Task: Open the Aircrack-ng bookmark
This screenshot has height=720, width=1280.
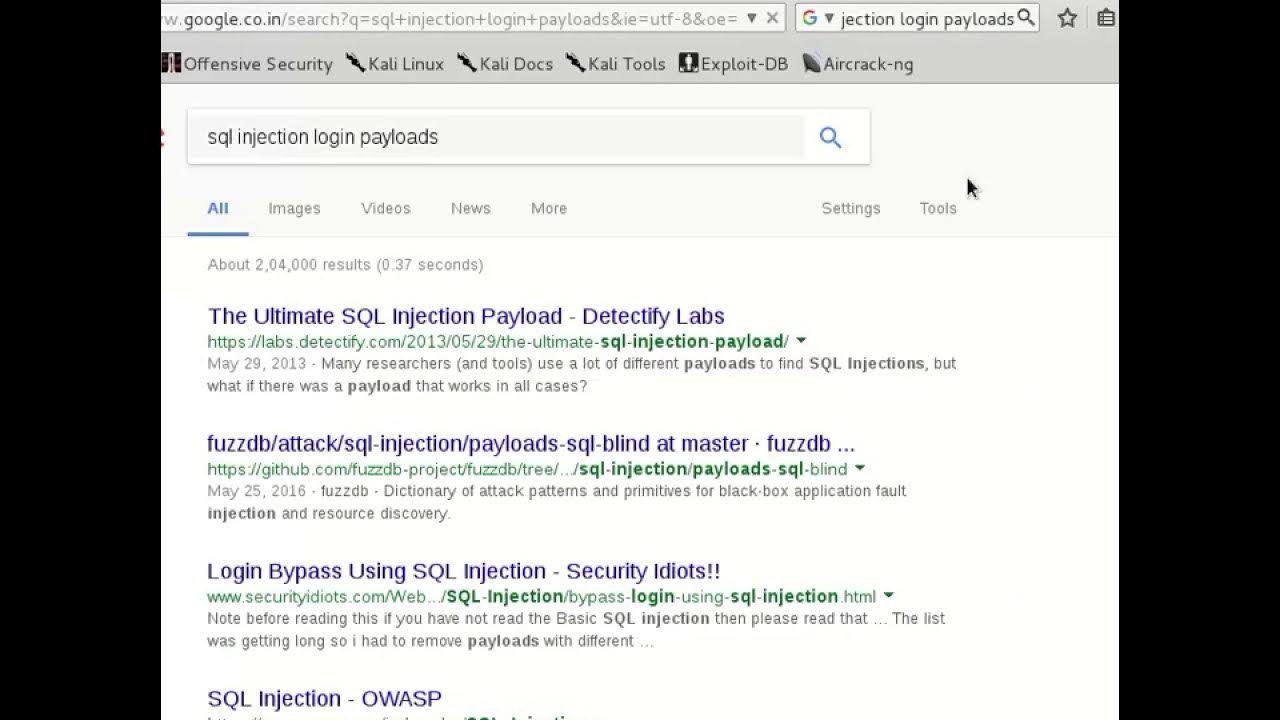Action: pos(857,64)
